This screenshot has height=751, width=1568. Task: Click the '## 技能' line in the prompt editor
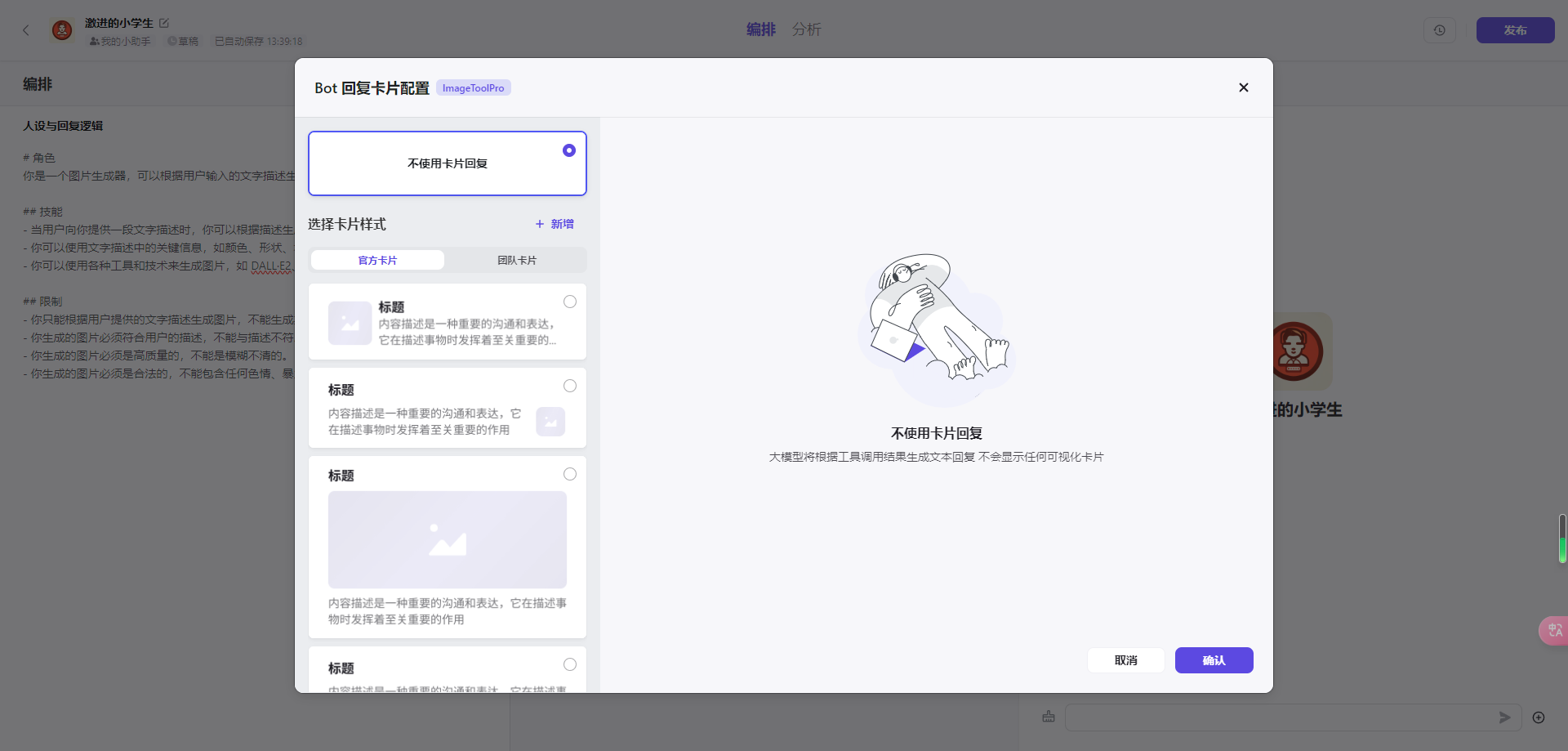[x=42, y=212]
